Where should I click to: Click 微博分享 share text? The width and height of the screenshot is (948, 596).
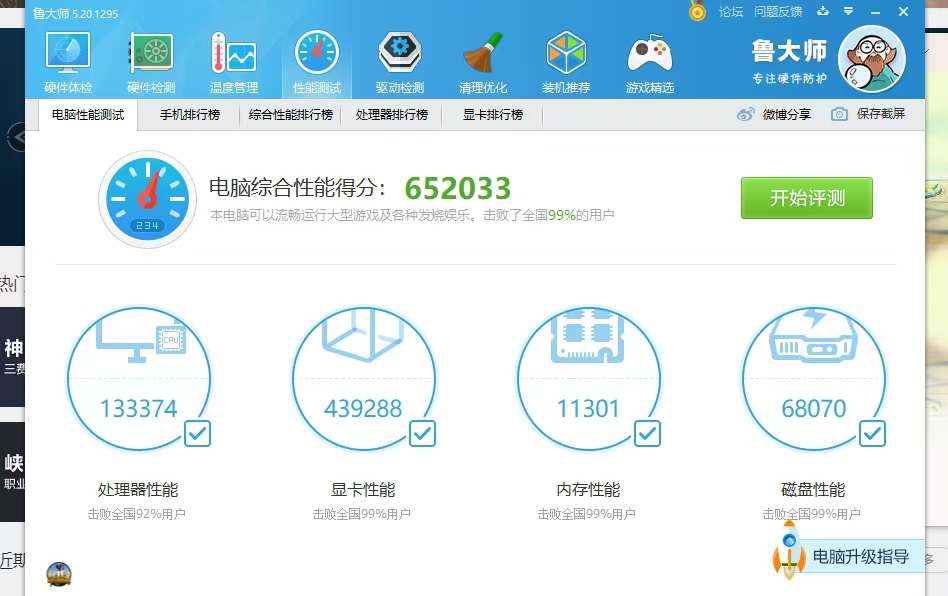(787, 114)
